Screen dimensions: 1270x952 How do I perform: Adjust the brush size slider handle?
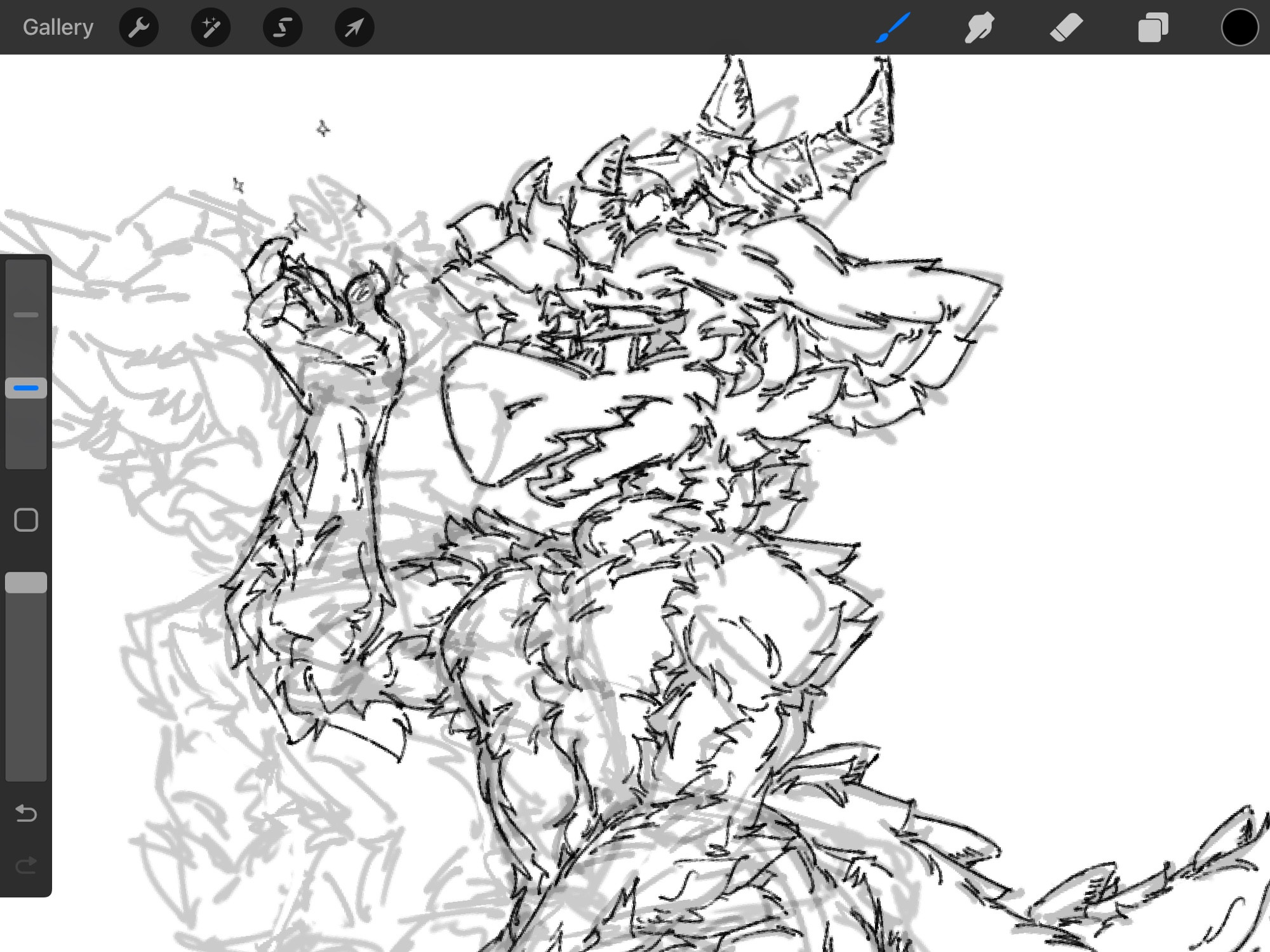(x=26, y=388)
